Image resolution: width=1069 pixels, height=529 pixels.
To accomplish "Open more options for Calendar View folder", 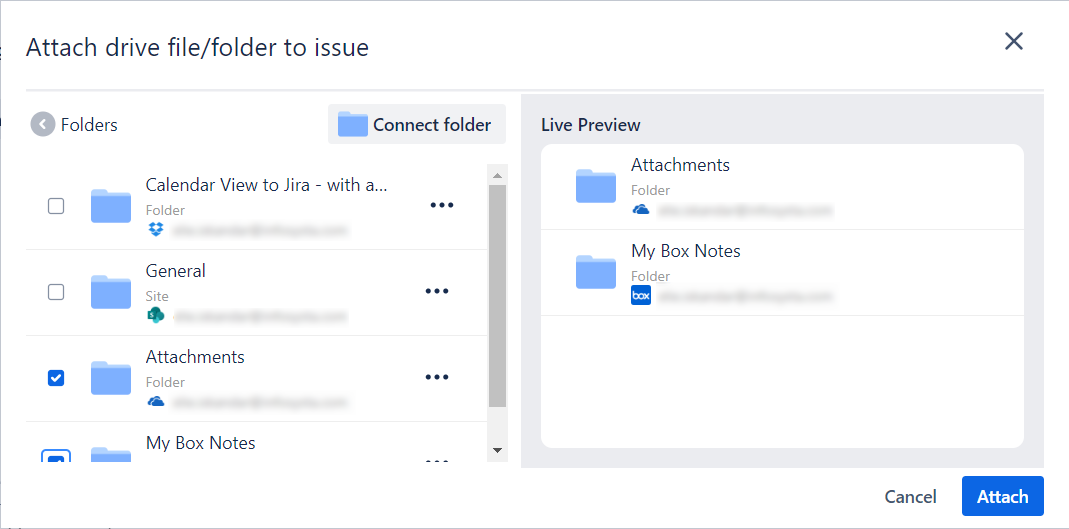I will [x=441, y=205].
